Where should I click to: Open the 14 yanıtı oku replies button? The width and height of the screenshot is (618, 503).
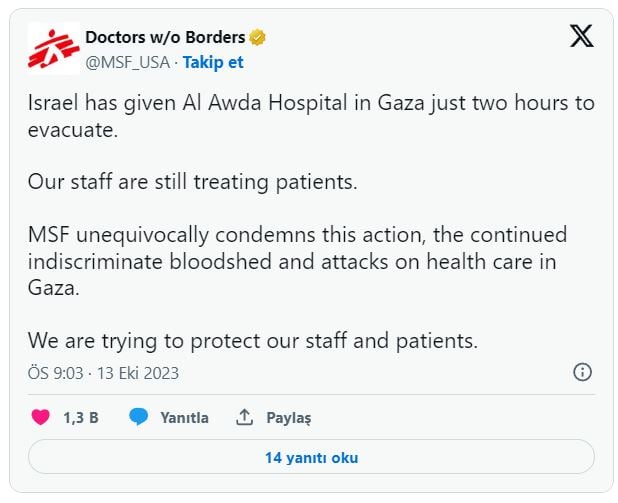click(311, 458)
